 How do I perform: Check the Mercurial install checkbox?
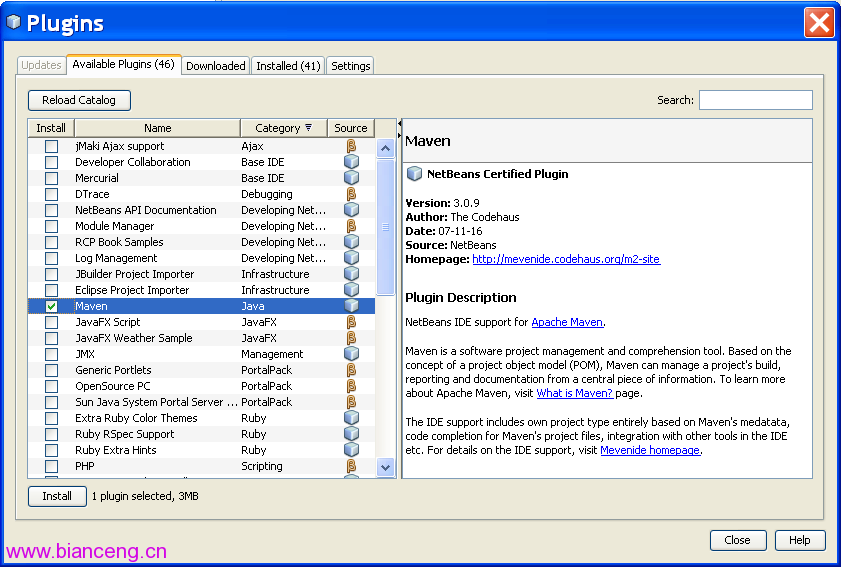(51, 178)
